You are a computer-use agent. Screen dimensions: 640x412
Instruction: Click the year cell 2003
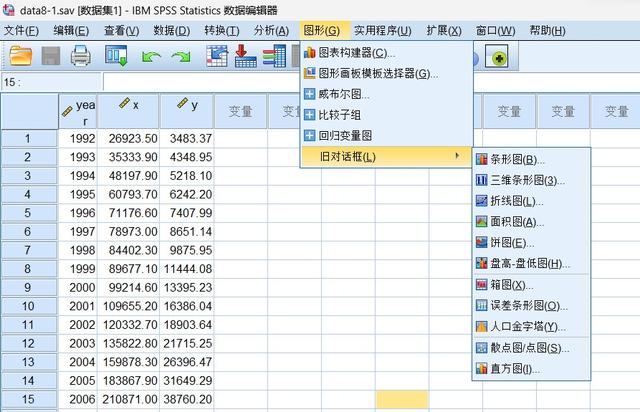tap(78, 343)
